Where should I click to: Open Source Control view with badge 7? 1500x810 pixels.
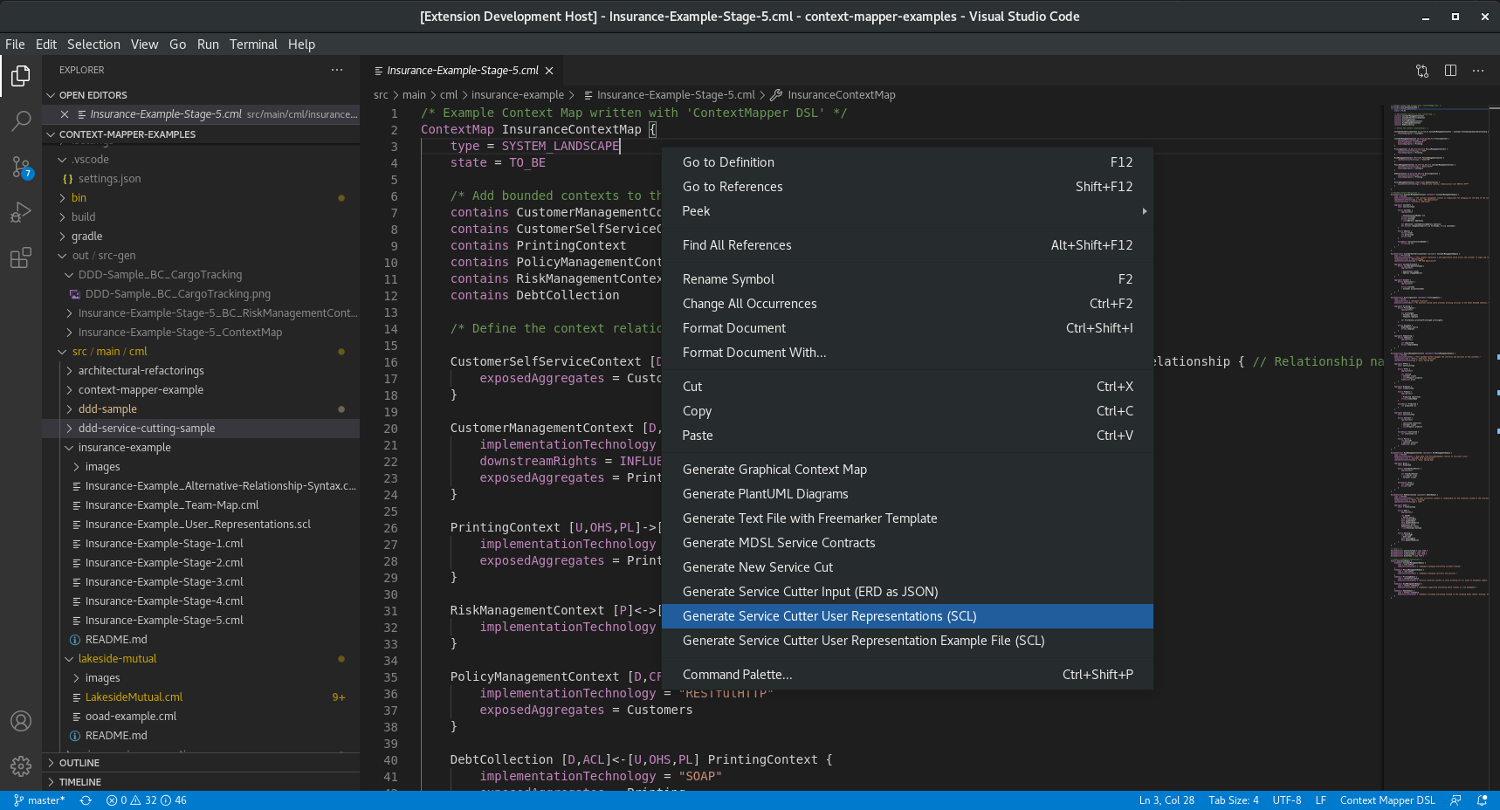[20, 166]
